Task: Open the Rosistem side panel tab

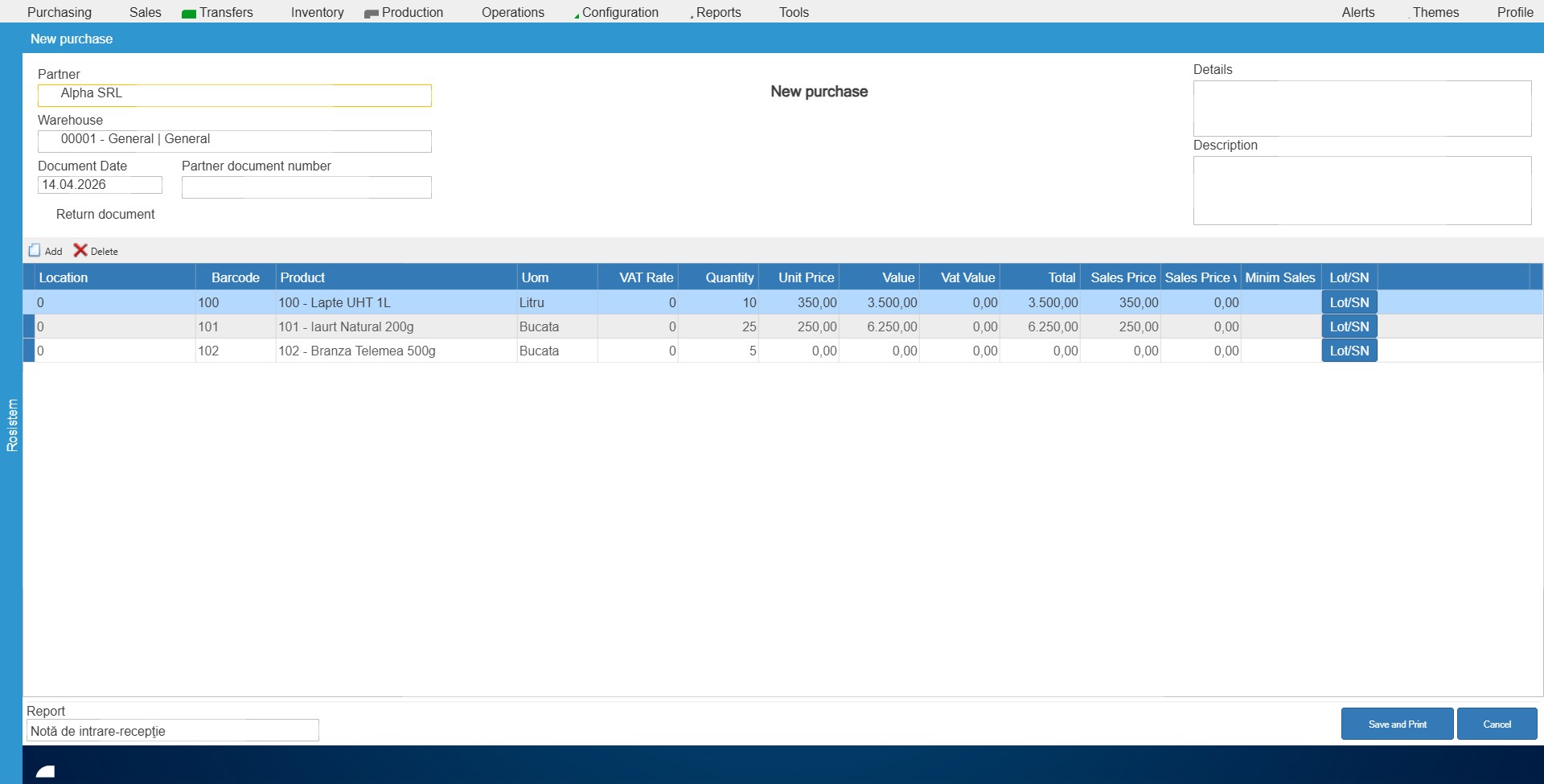Action: pyautogui.click(x=11, y=424)
